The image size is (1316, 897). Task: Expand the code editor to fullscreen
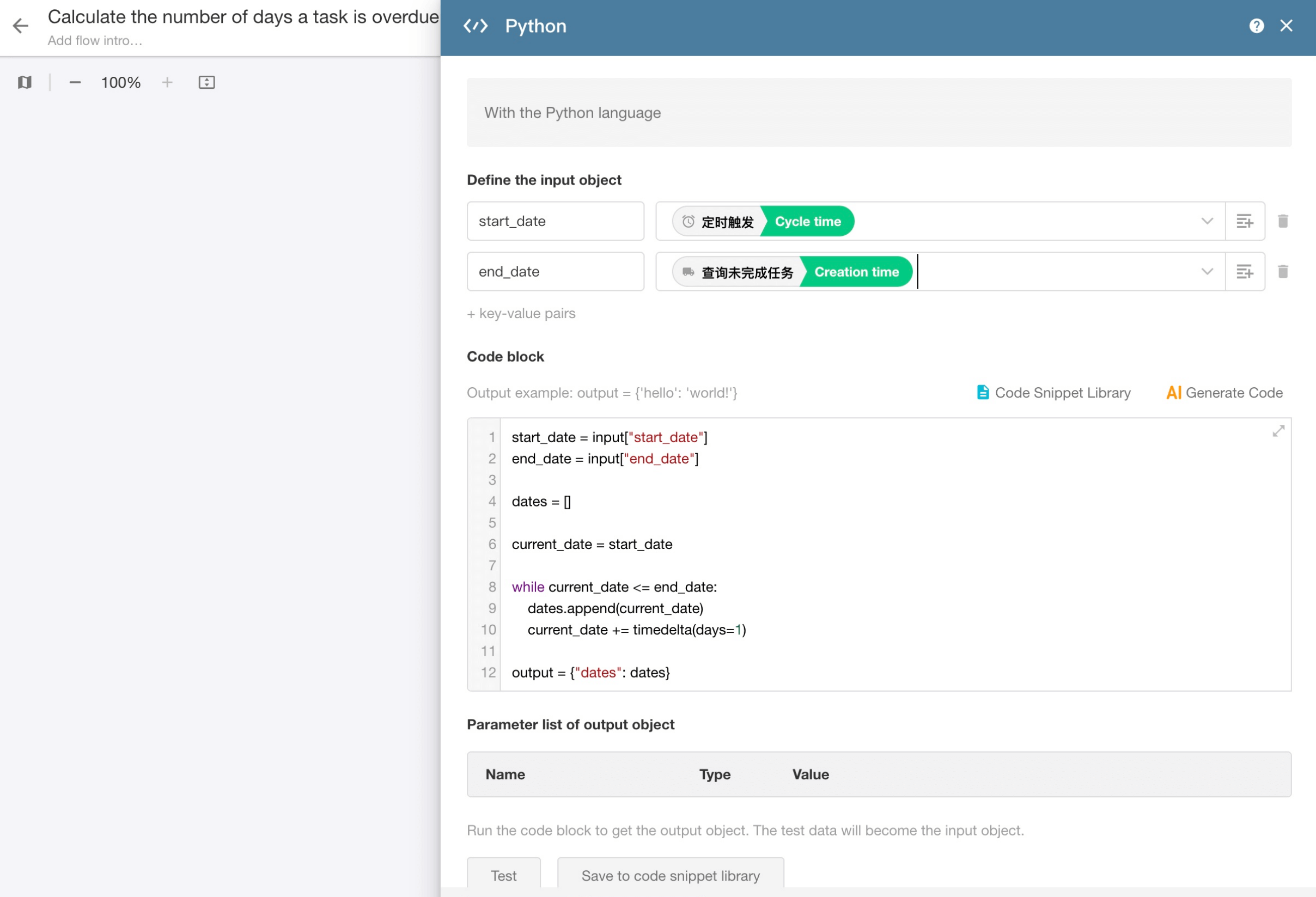click(x=1278, y=431)
